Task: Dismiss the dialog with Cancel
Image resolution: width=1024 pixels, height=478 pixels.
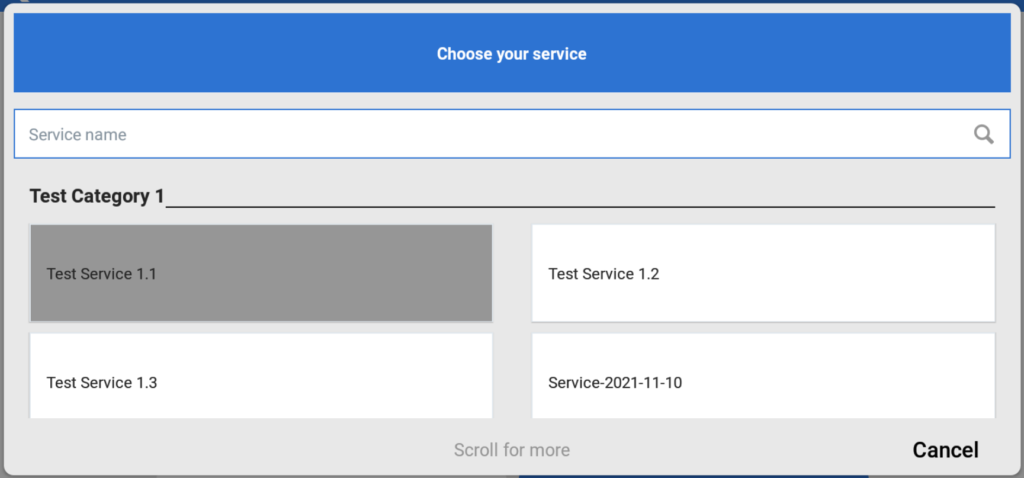Action: (x=945, y=450)
